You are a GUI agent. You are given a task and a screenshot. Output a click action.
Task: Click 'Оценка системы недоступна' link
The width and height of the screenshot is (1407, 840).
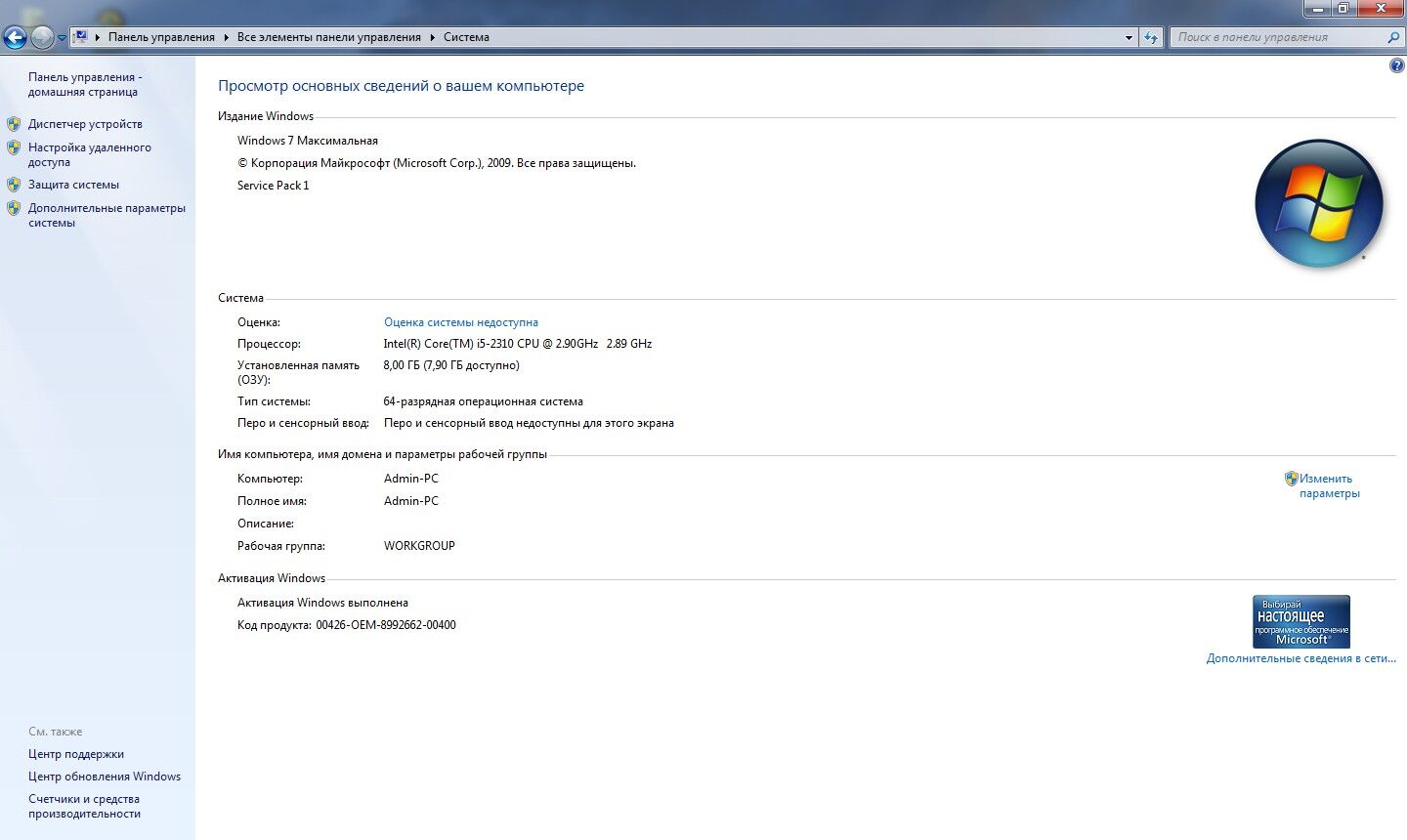click(x=461, y=322)
